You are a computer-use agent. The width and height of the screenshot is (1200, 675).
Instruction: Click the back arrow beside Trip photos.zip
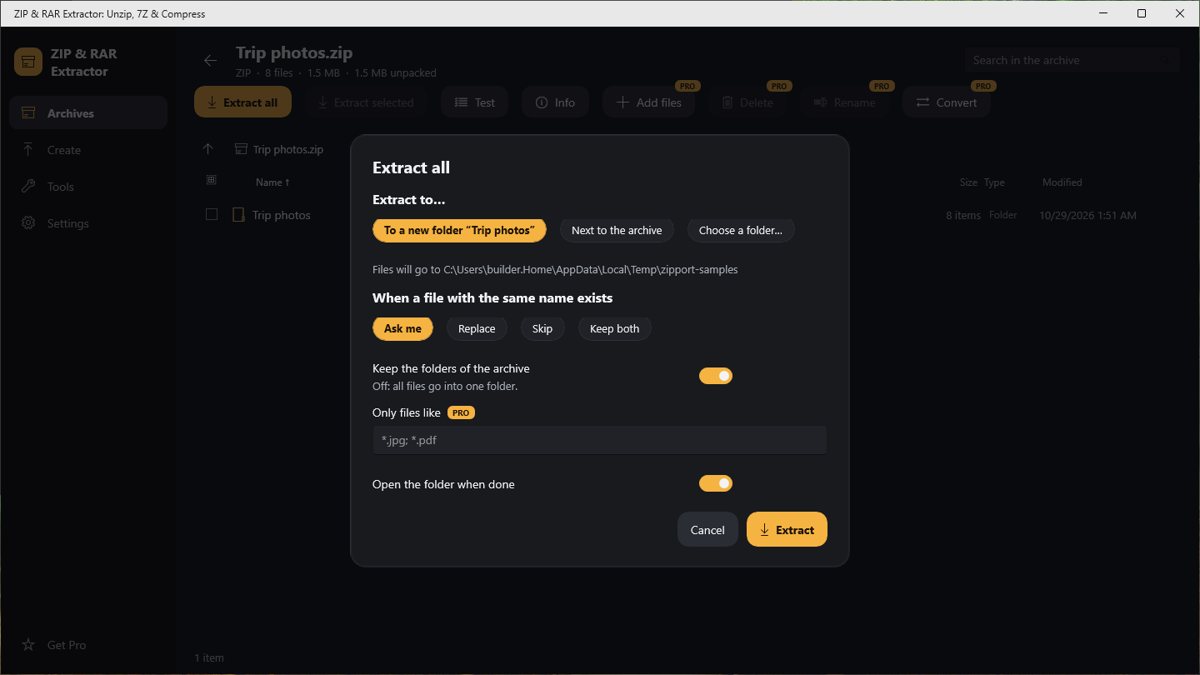(x=210, y=61)
